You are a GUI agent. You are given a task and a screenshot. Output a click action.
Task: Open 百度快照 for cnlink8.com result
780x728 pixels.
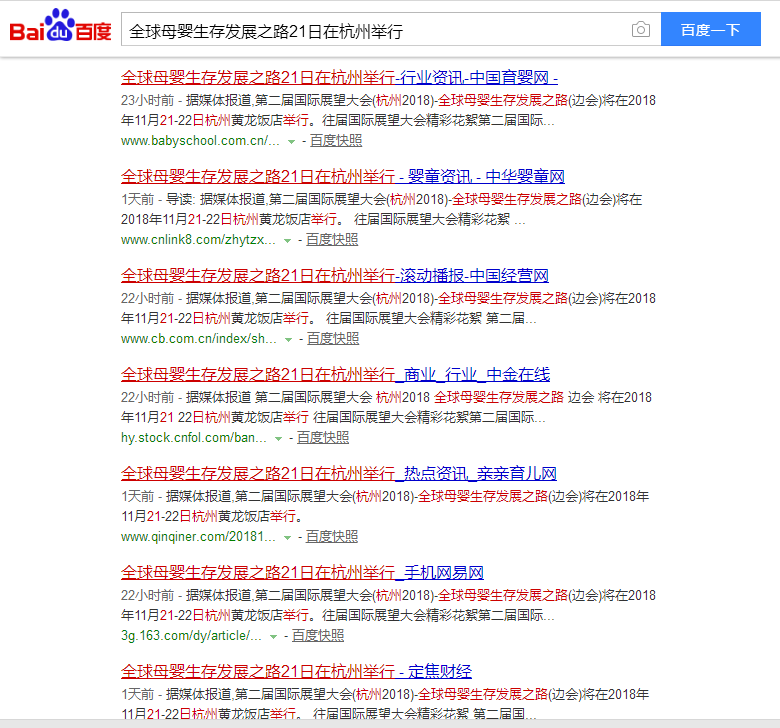click(x=332, y=240)
